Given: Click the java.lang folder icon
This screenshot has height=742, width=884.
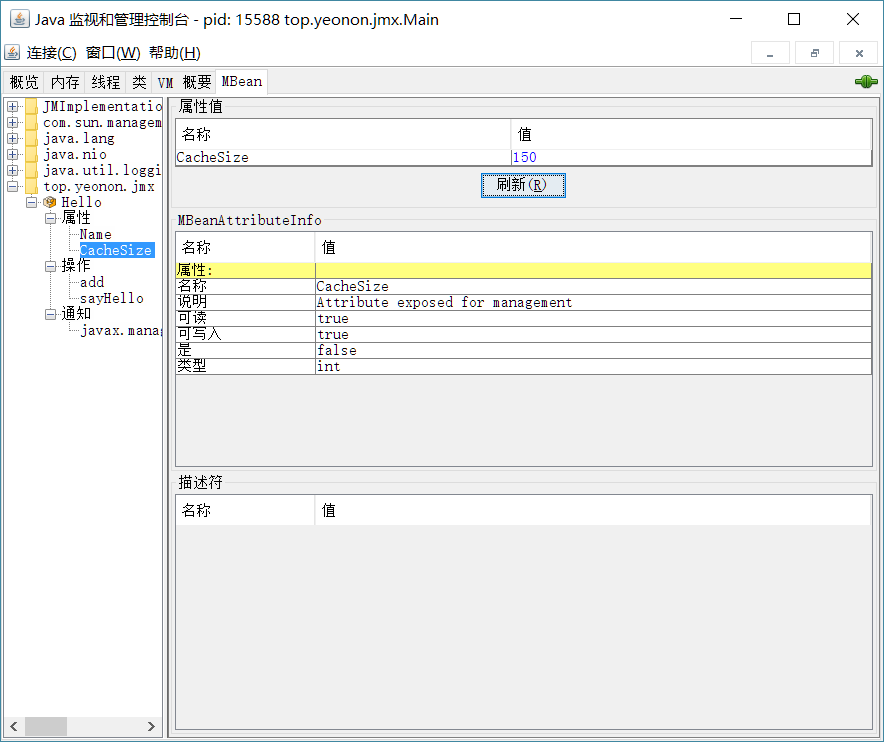Looking at the screenshot, I should [32, 138].
